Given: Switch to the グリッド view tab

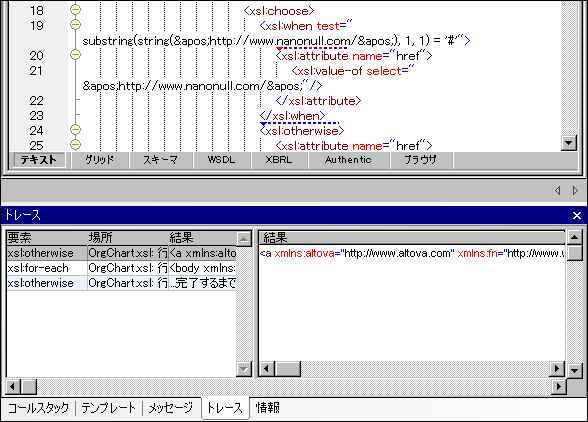Looking at the screenshot, I should (99, 160).
